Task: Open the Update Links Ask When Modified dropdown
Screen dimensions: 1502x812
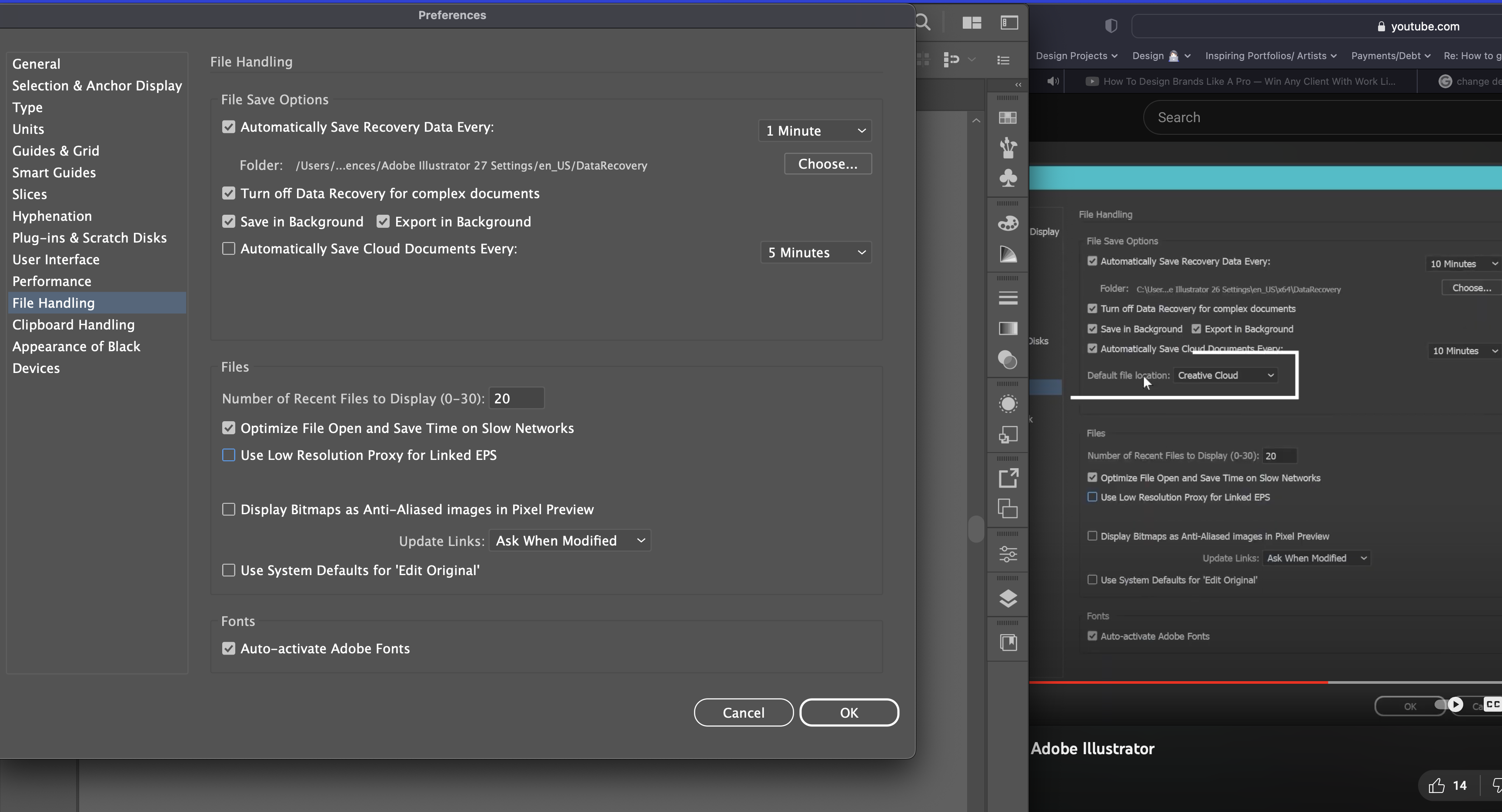Action: click(x=570, y=540)
